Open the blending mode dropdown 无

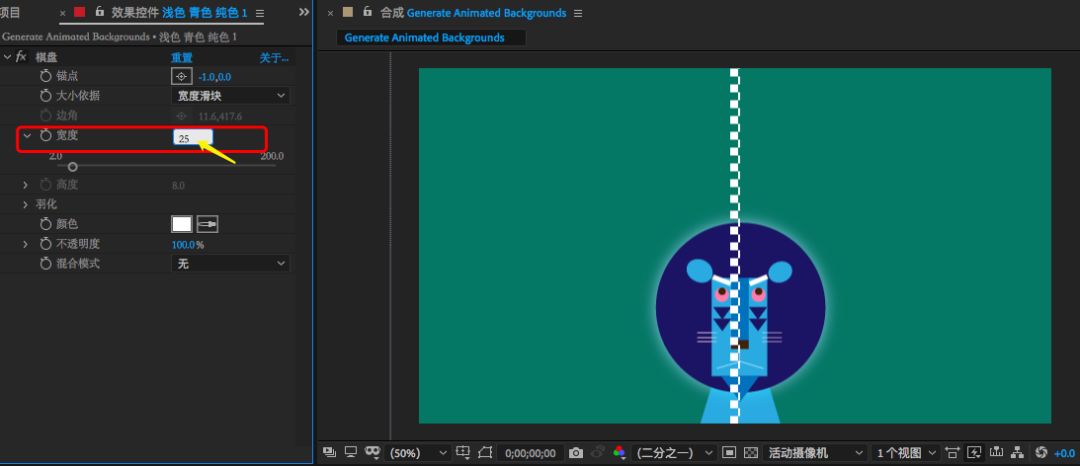click(x=231, y=263)
